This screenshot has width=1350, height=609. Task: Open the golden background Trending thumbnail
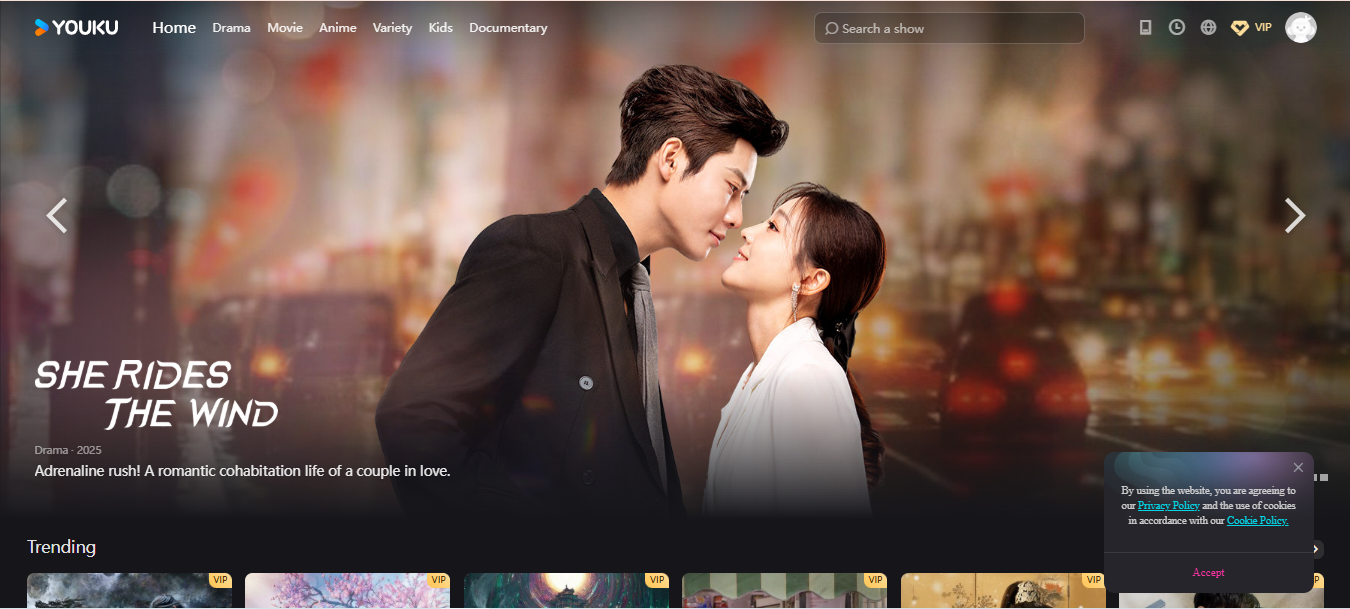(x=1003, y=590)
